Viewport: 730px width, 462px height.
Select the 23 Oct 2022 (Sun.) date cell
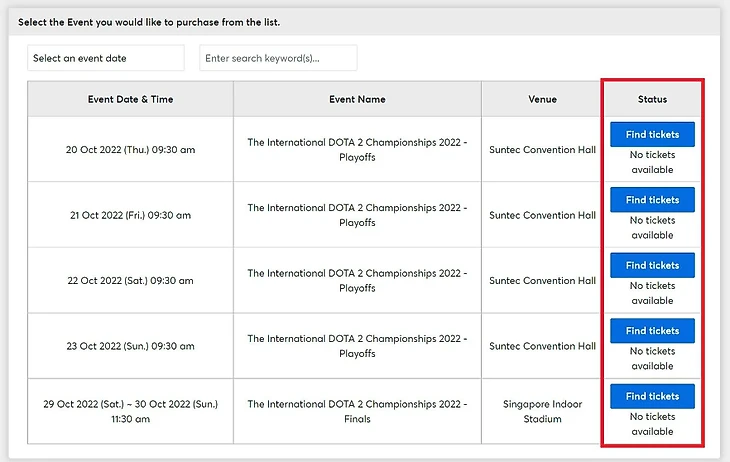point(130,346)
